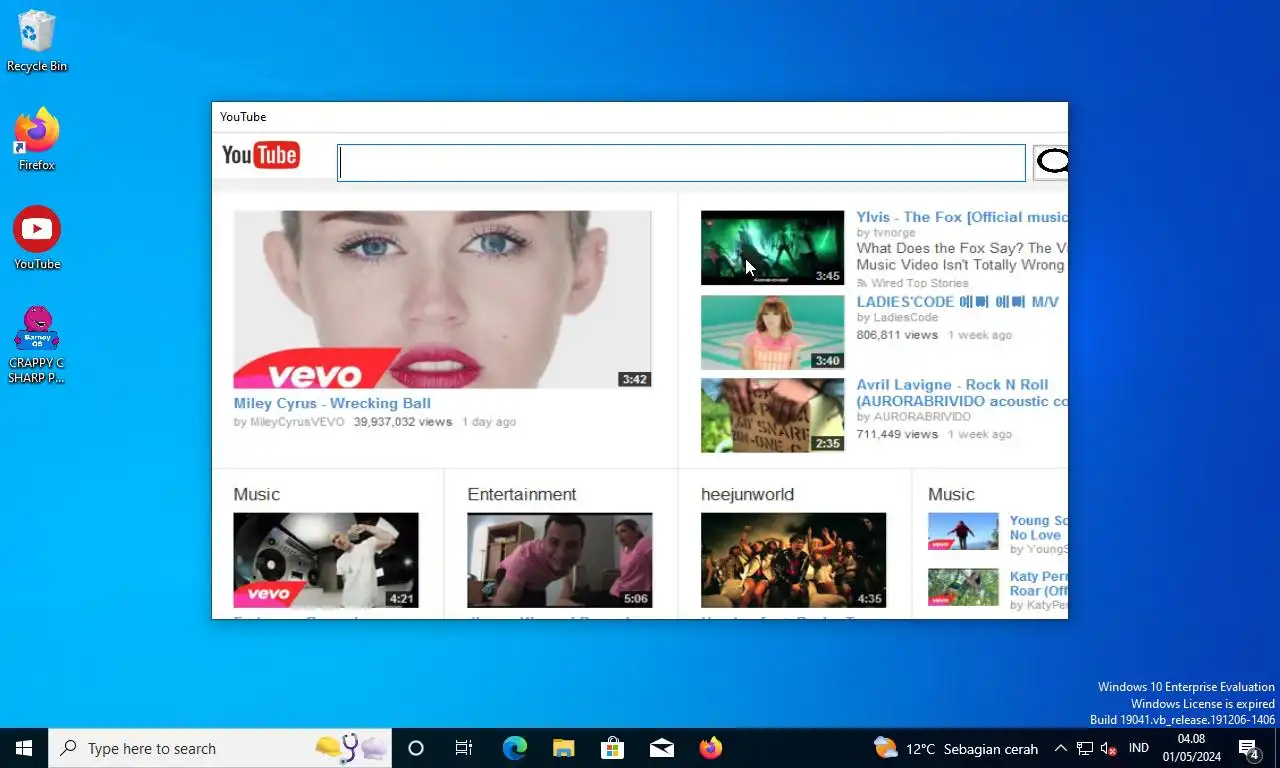Viewport: 1280px width, 768px height.
Task: Open 'Ylvis - The Fox' title link
Action: [961, 217]
